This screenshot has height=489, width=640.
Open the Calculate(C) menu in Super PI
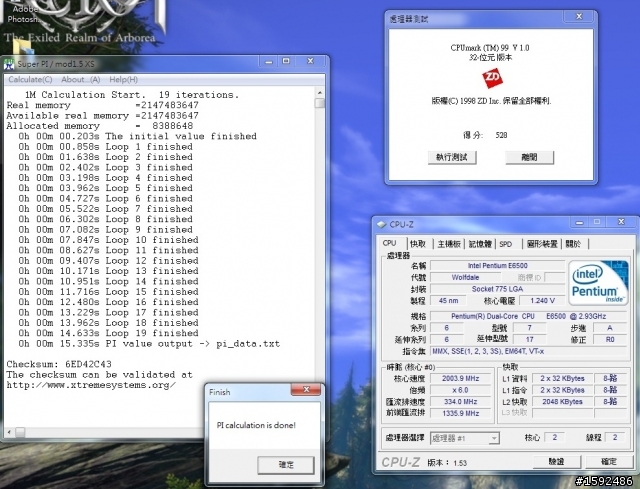[30, 80]
